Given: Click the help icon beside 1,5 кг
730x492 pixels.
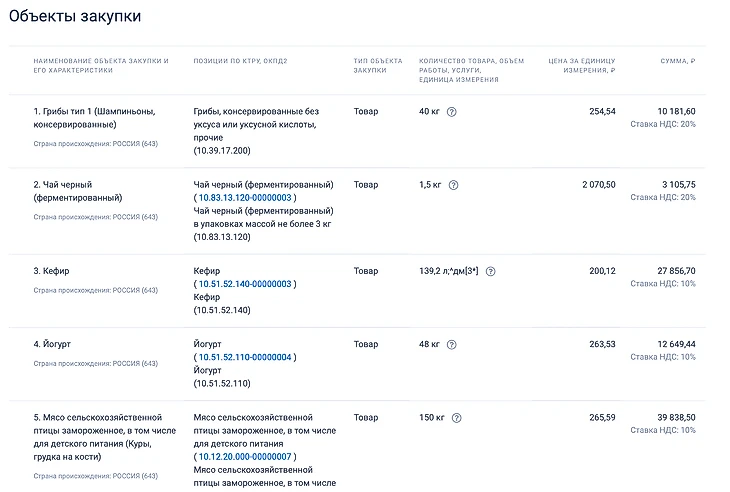Looking at the screenshot, I should (x=454, y=185).
